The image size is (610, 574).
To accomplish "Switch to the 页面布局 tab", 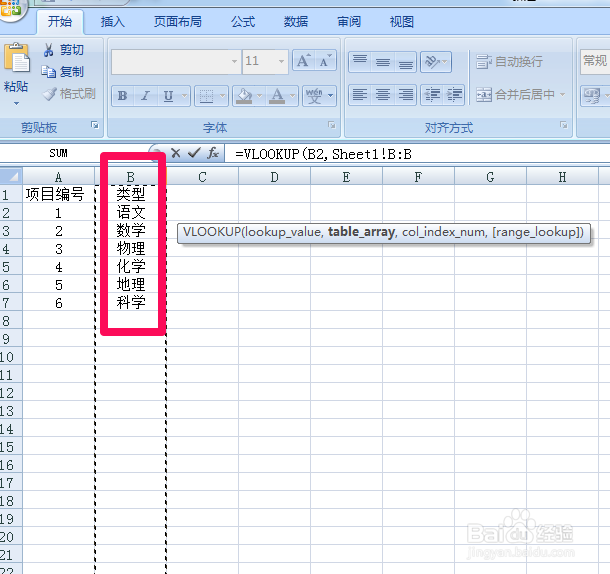I will coord(178,21).
